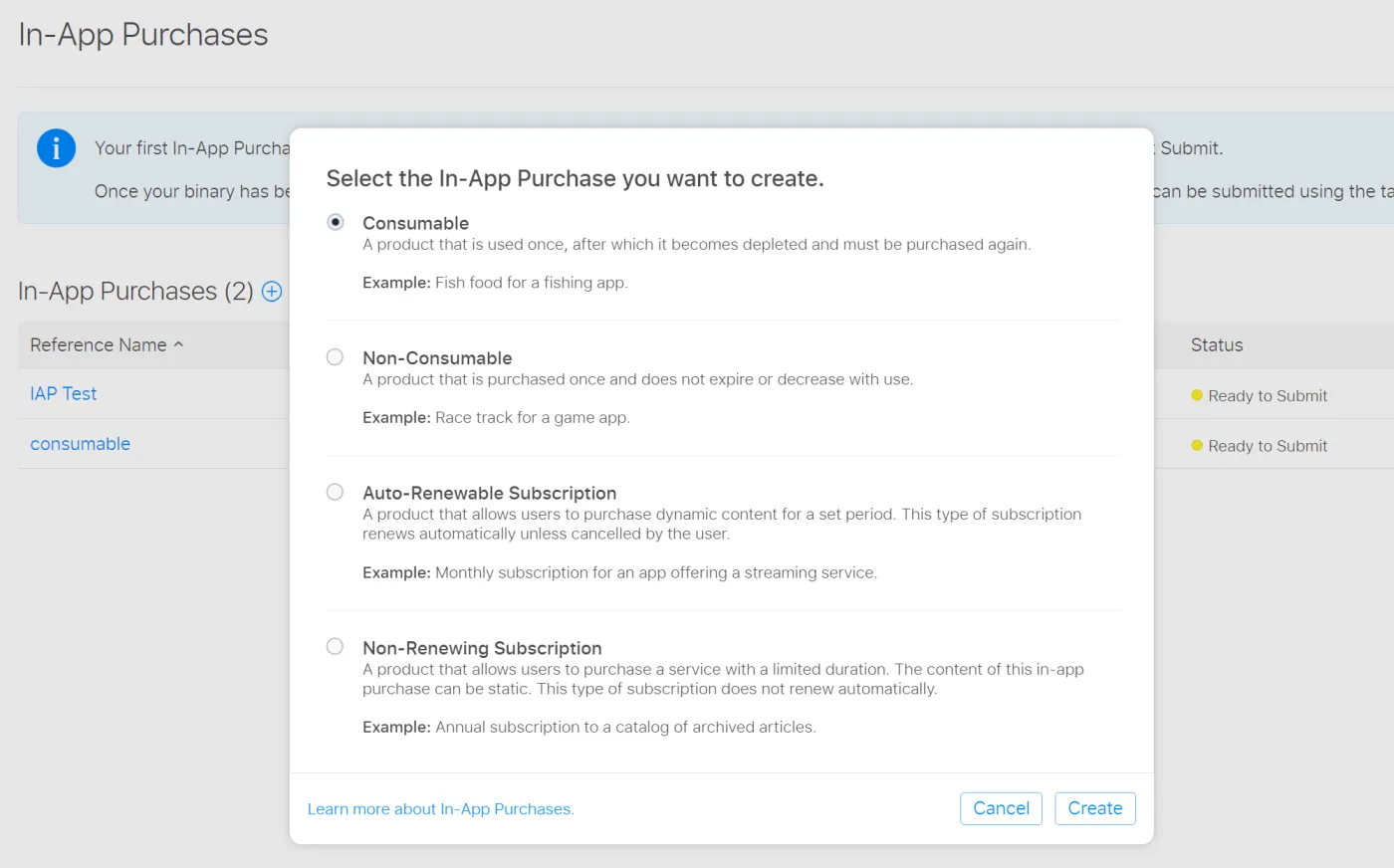Select the Non-Consumable radio button
This screenshot has height=868, width=1394.
click(336, 357)
